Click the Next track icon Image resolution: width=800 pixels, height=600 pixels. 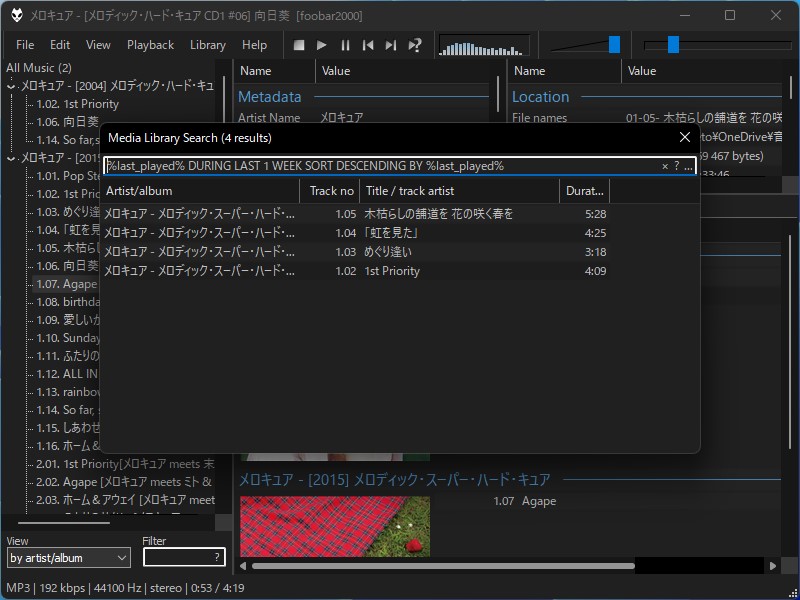pos(391,45)
